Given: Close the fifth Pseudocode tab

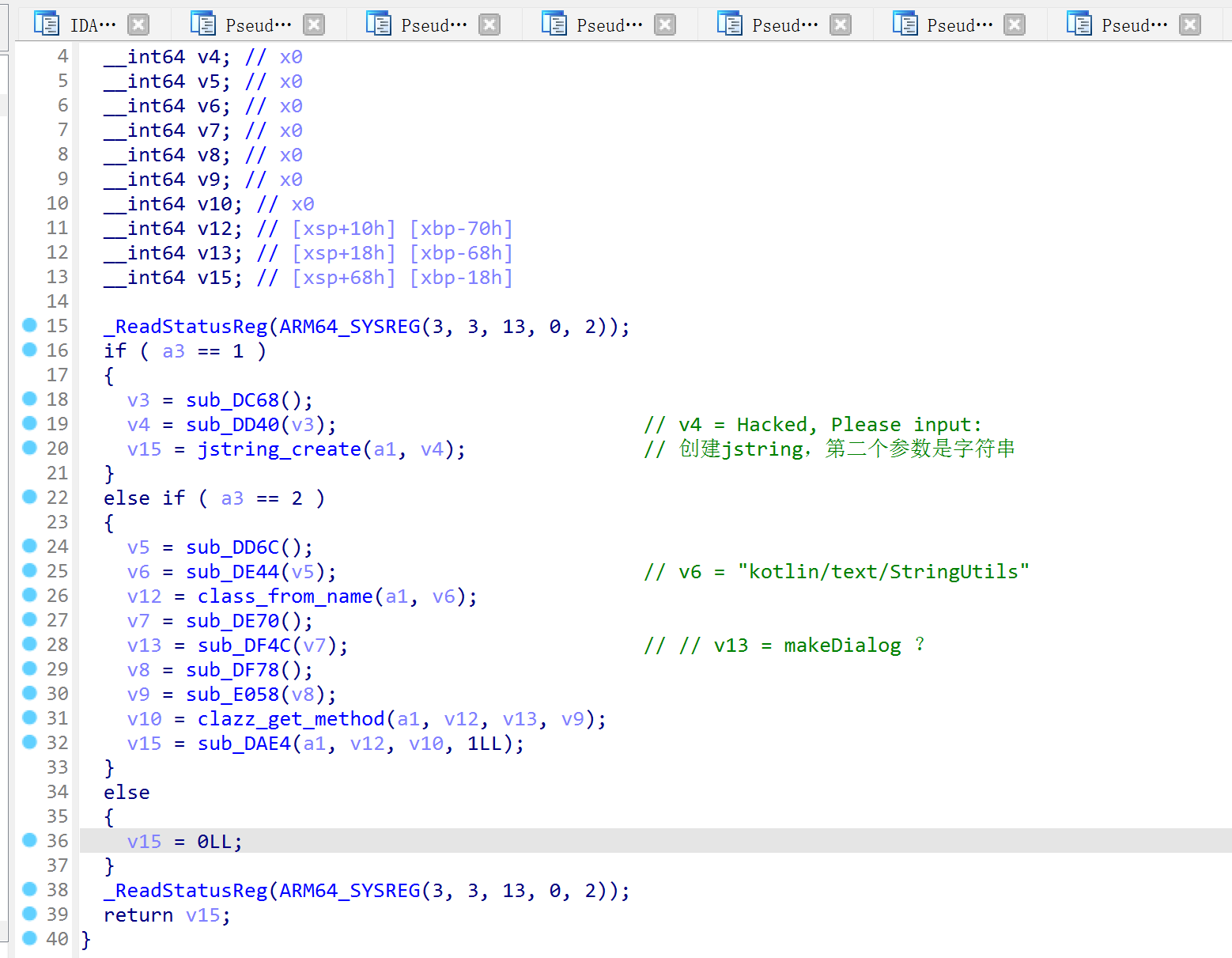Looking at the screenshot, I should (1015, 25).
